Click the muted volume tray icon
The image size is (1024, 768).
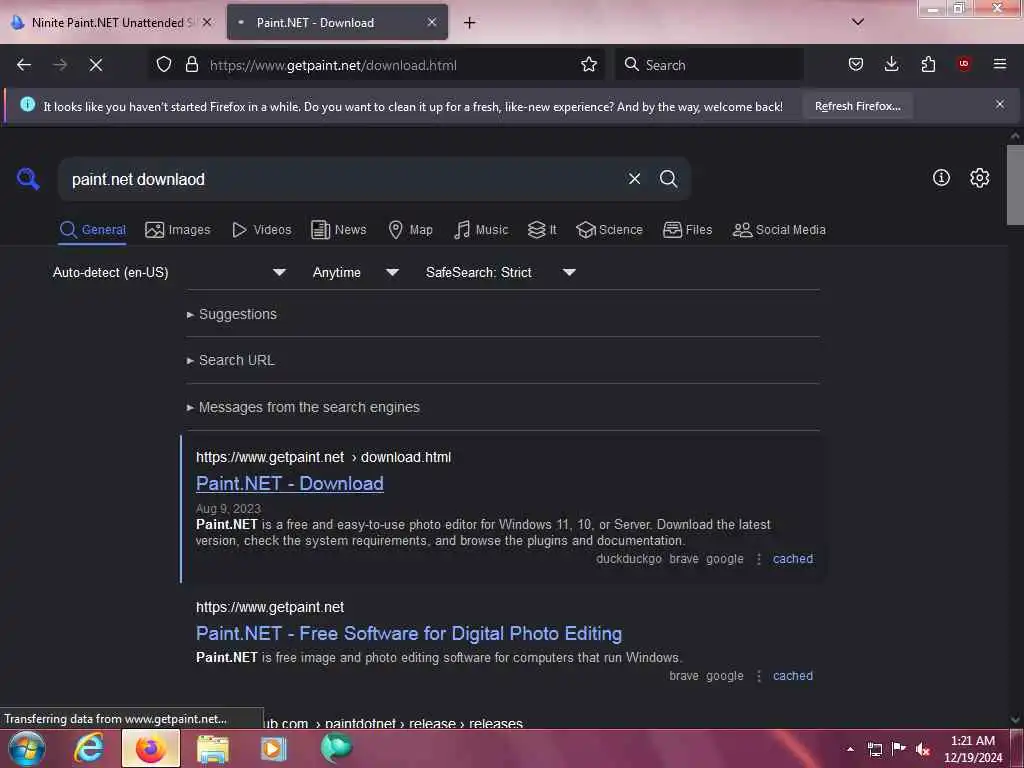click(x=923, y=749)
